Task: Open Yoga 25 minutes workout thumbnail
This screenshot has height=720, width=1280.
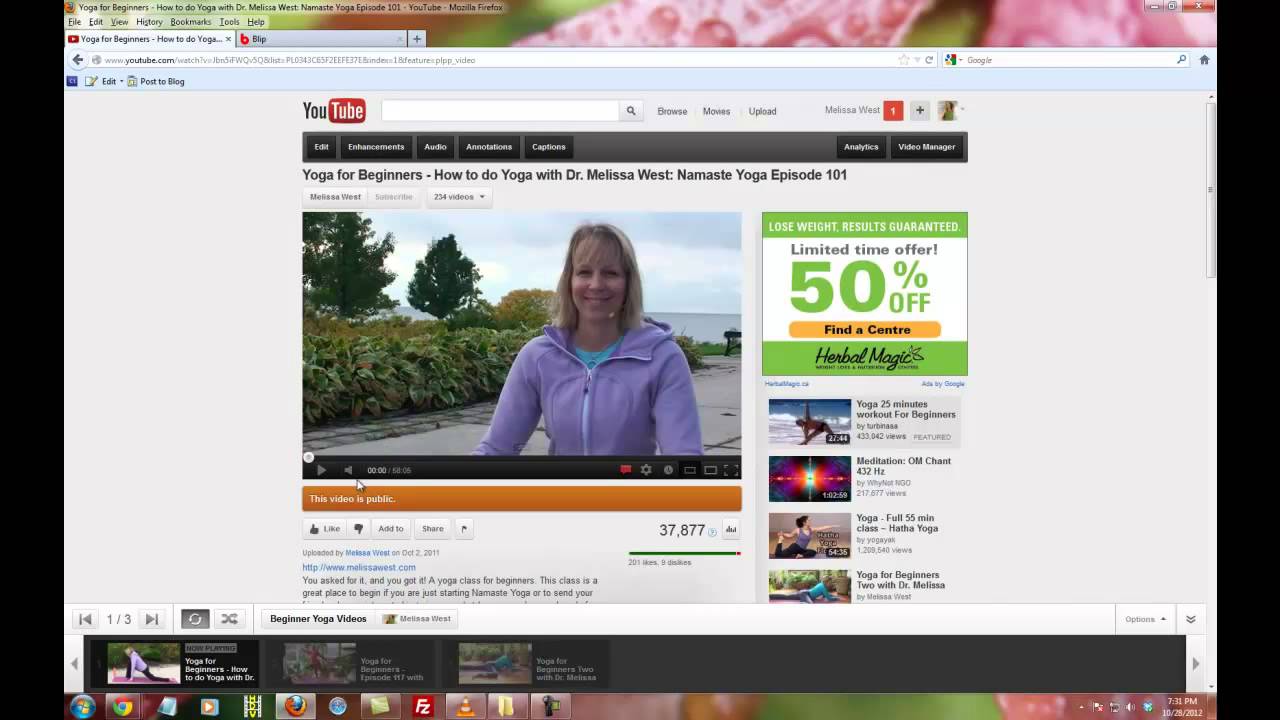Action: pyautogui.click(x=810, y=421)
